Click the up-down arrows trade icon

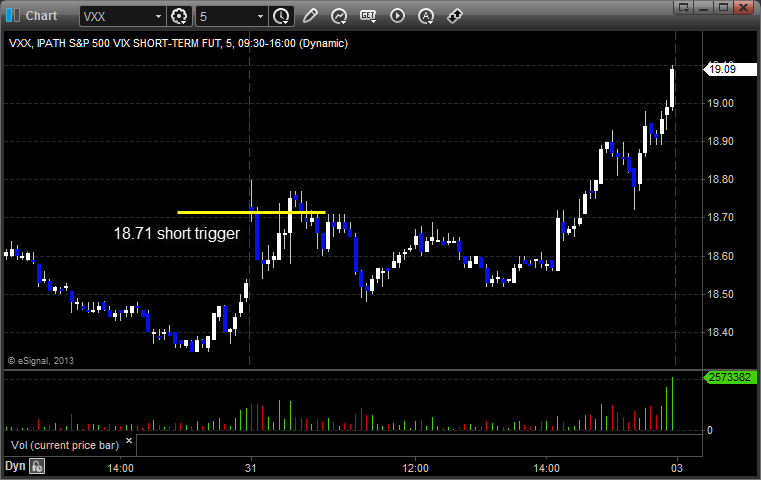pyautogui.click(x=455, y=16)
